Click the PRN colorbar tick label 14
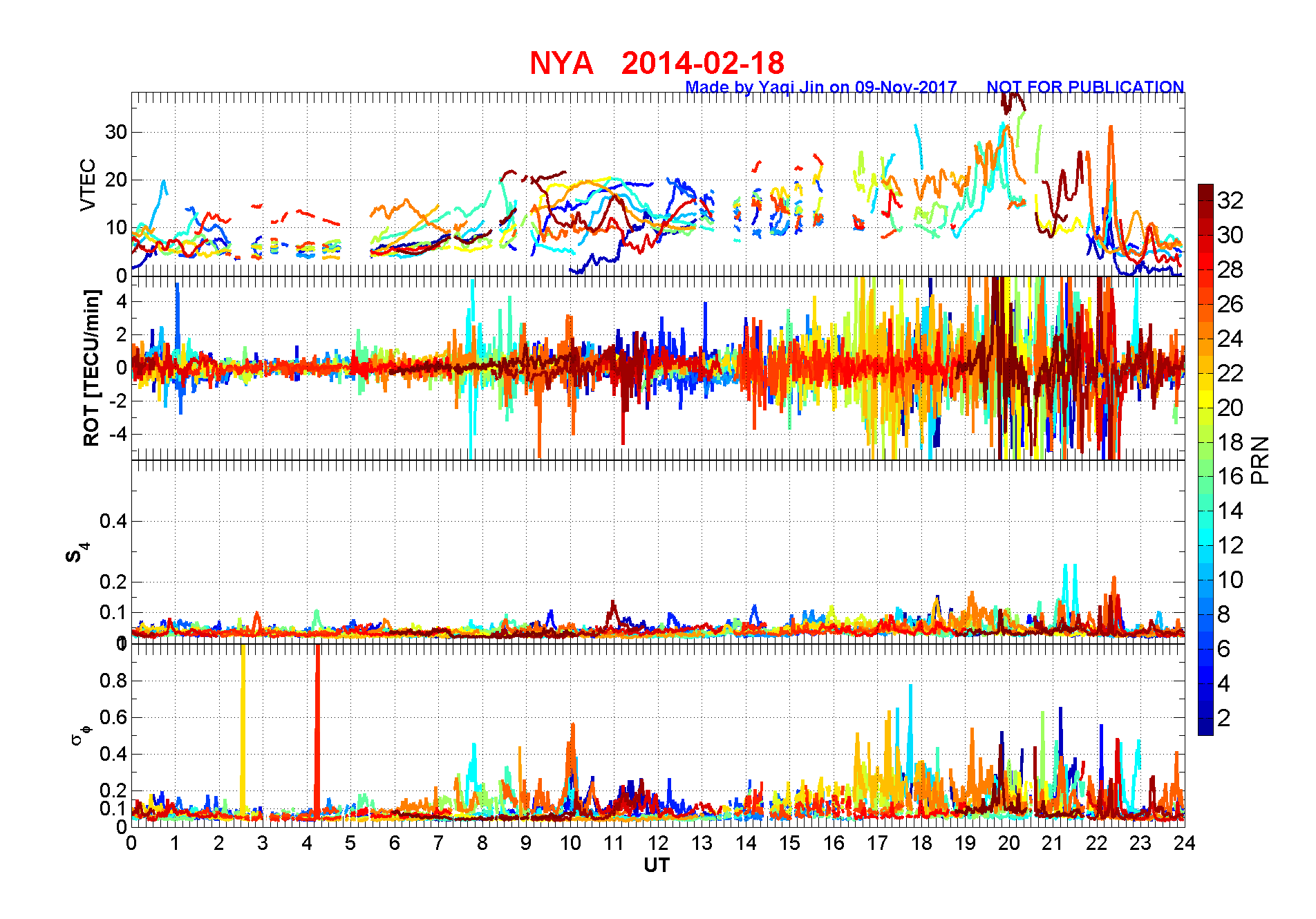Viewport: 1316px width, 919px height. (1230, 511)
